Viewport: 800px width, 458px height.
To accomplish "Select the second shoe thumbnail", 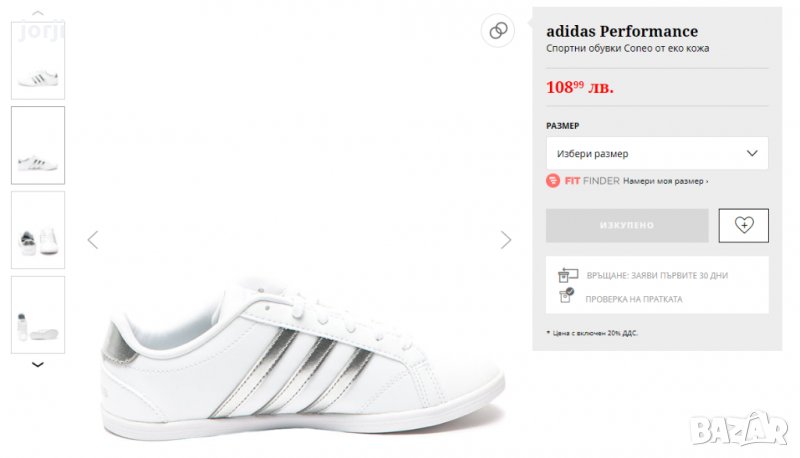I will click(x=38, y=145).
